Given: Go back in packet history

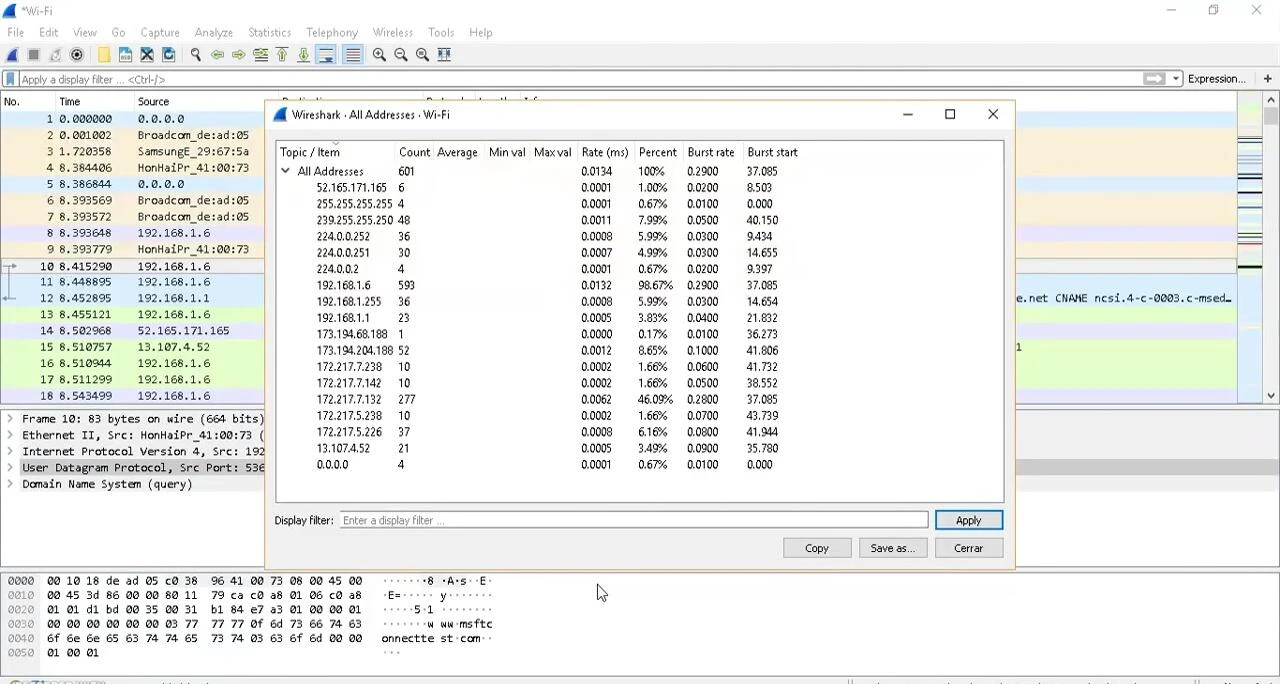Looking at the screenshot, I should pos(217,55).
